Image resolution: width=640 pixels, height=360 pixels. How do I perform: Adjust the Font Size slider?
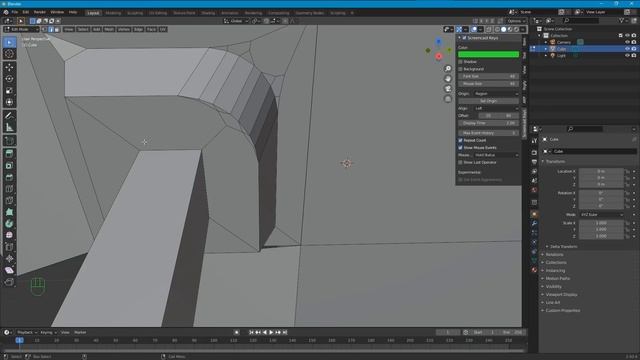click(x=489, y=76)
